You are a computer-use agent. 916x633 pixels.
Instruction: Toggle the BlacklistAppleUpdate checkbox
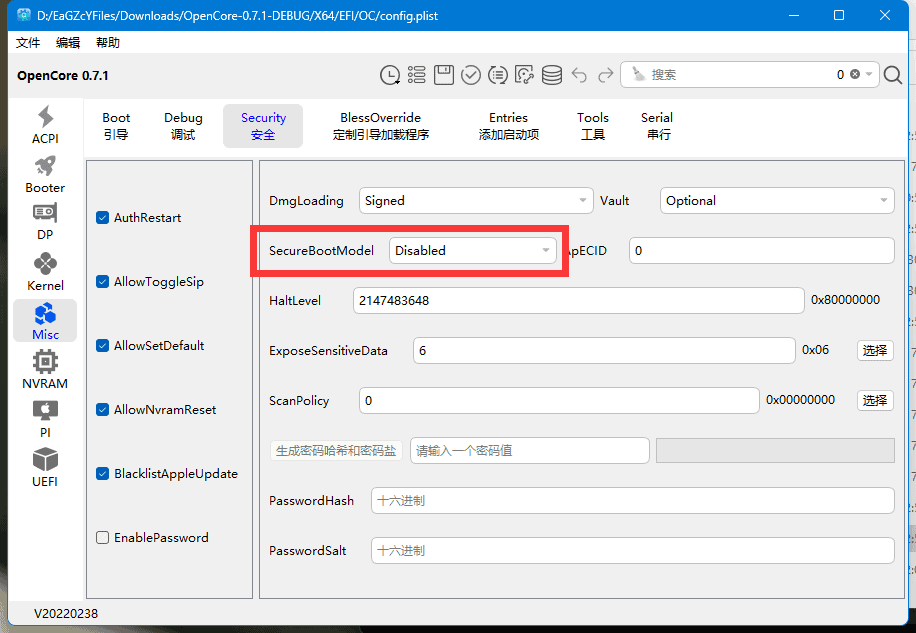pyautogui.click(x=103, y=474)
